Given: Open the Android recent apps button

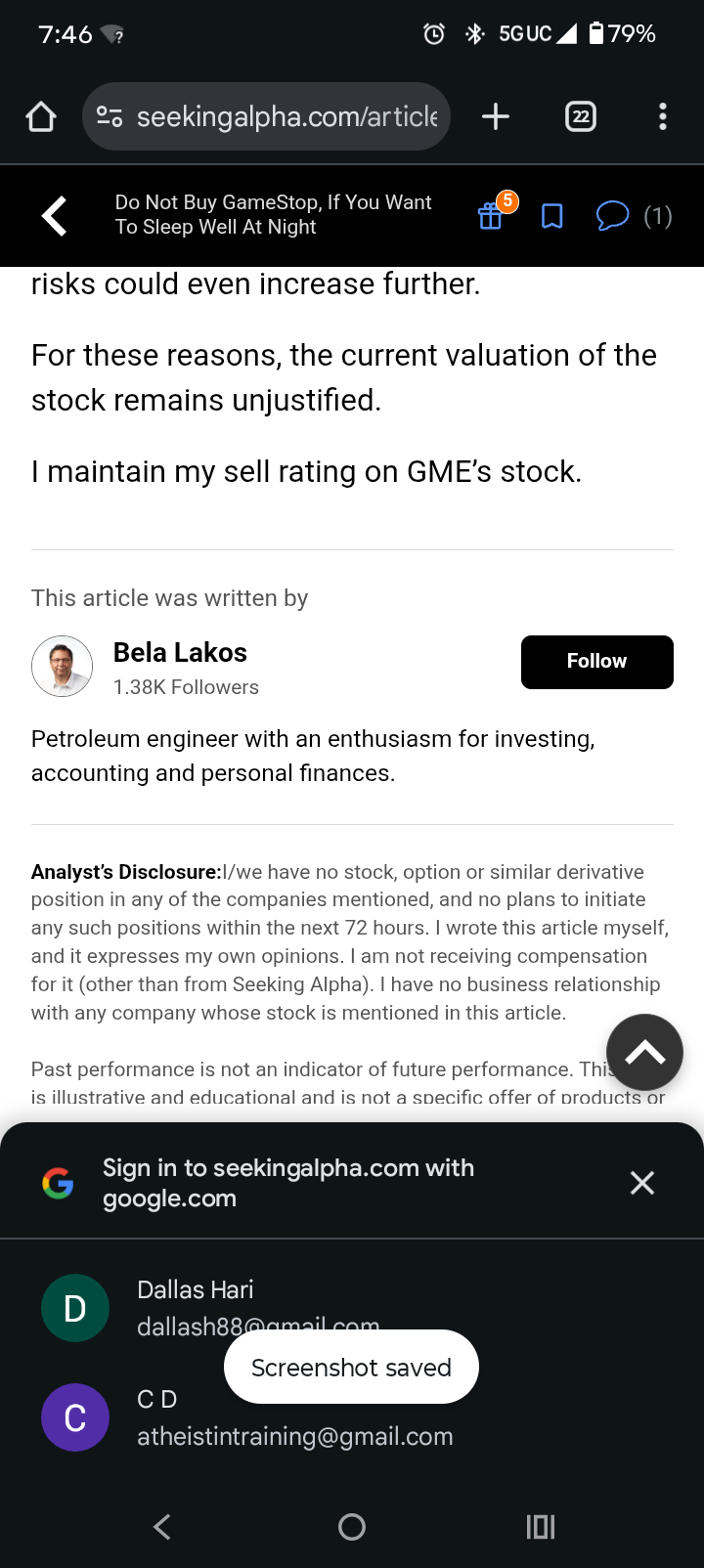Looking at the screenshot, I should click(x=541, y=1527).
